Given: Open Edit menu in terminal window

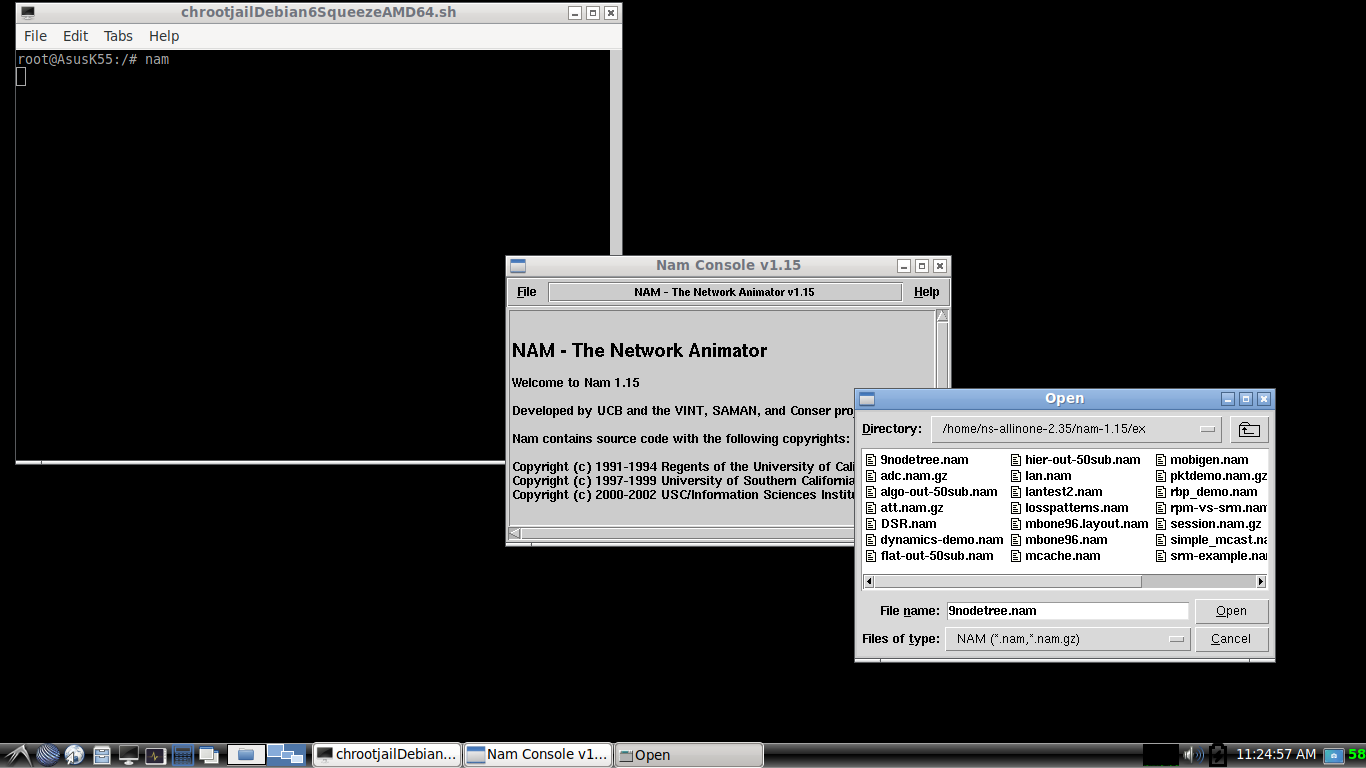Looking at the screenshot, I should click(76, 36).
